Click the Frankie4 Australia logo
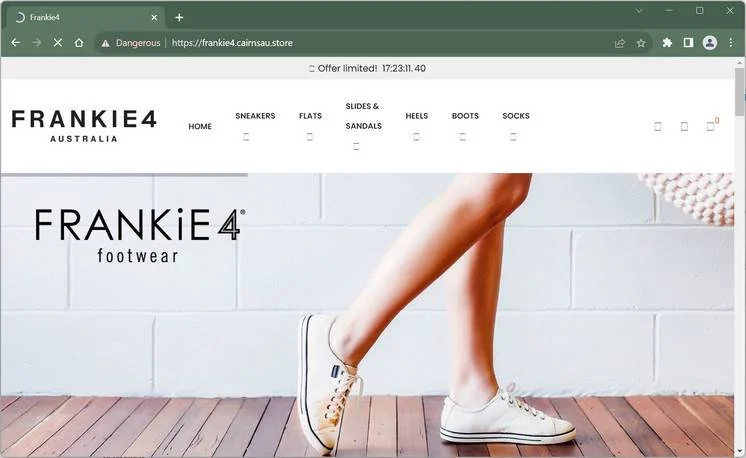Image resolution: width=746 pixels, height=458 pixels. [84, 126]
